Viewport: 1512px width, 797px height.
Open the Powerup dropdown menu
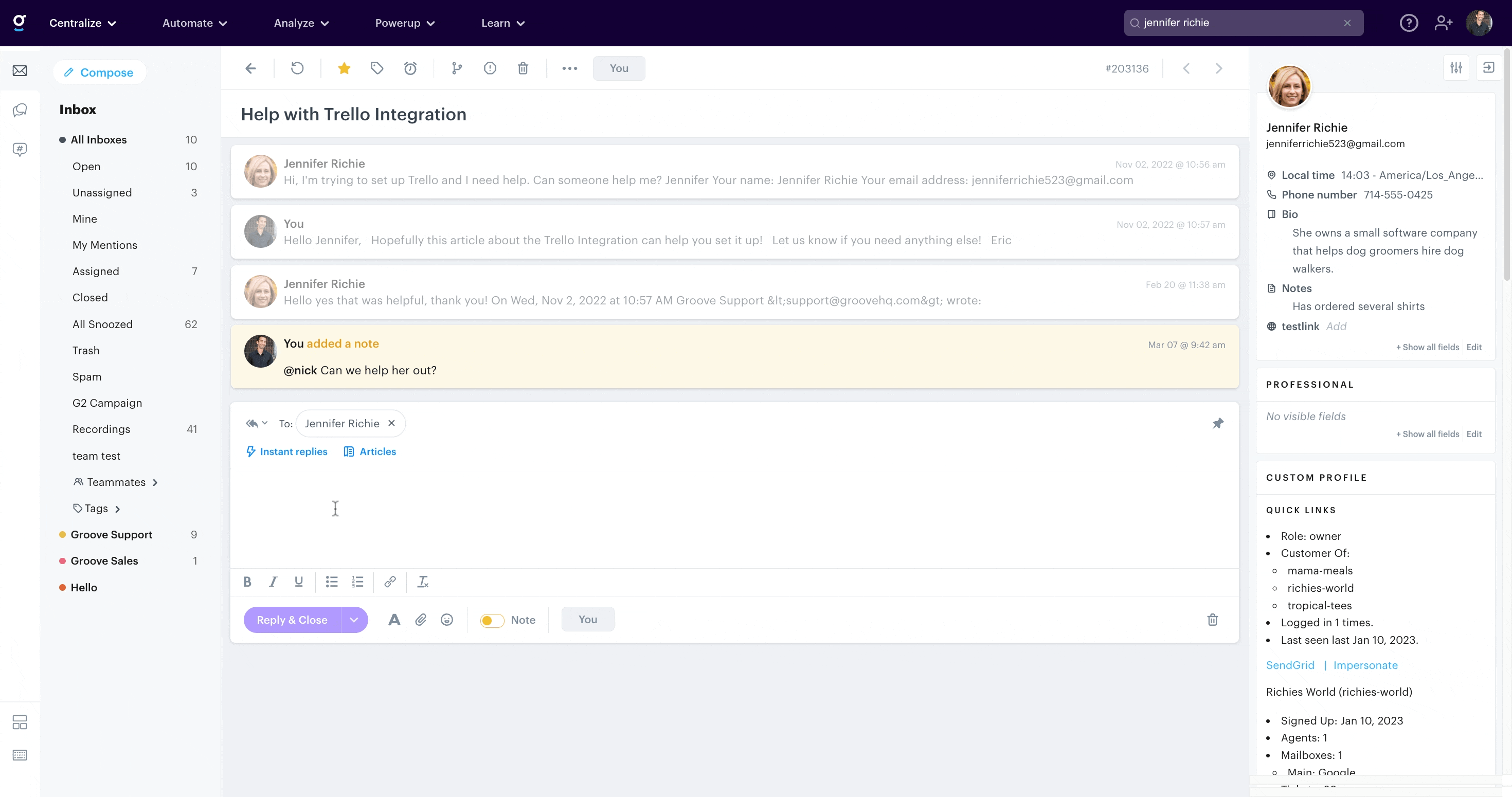405,23
